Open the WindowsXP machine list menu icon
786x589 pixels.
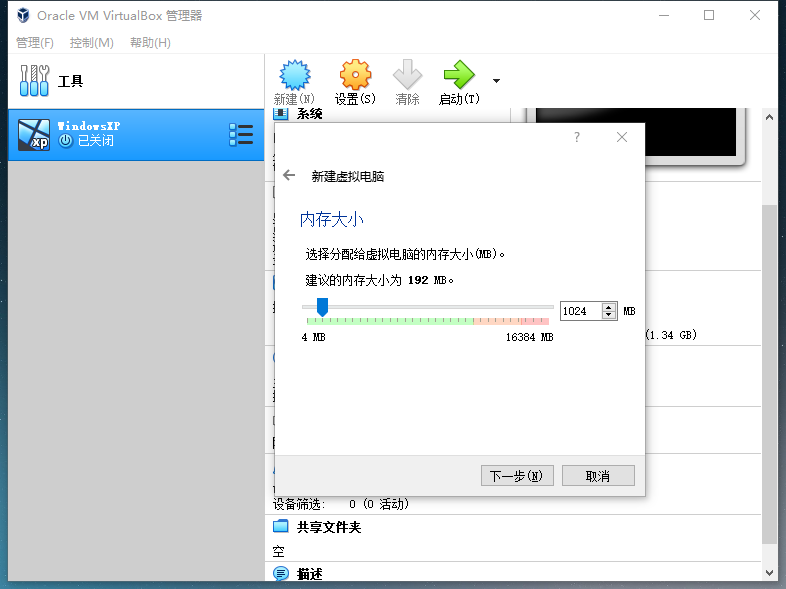point(241,135)
